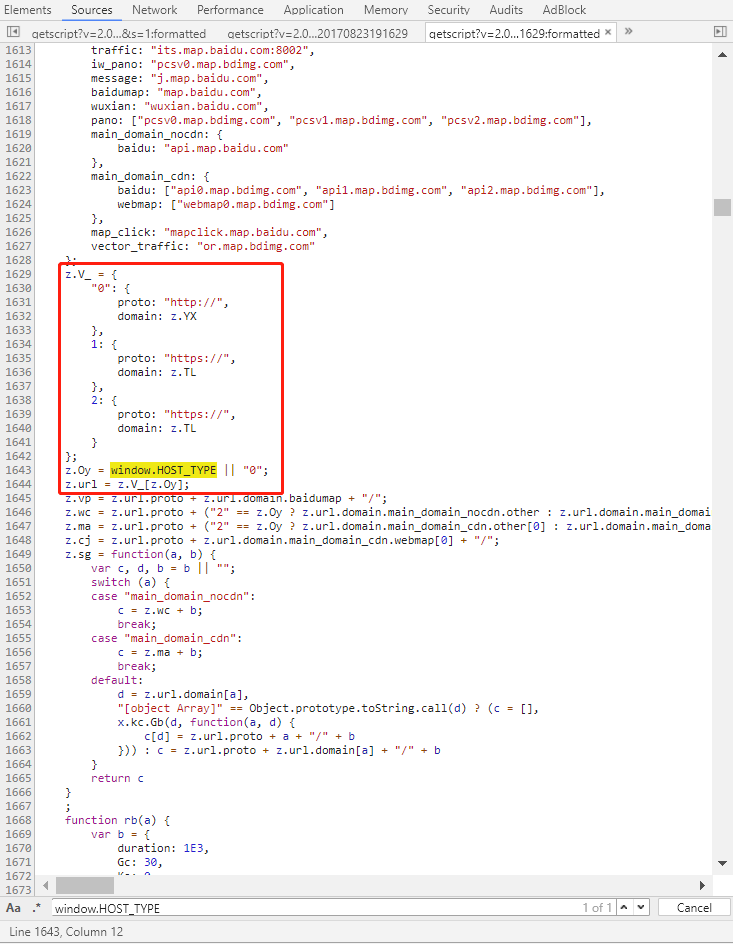Set breakpoint on line number 1643
Viewport: 733px width, 944px height.
coord(19,470)
